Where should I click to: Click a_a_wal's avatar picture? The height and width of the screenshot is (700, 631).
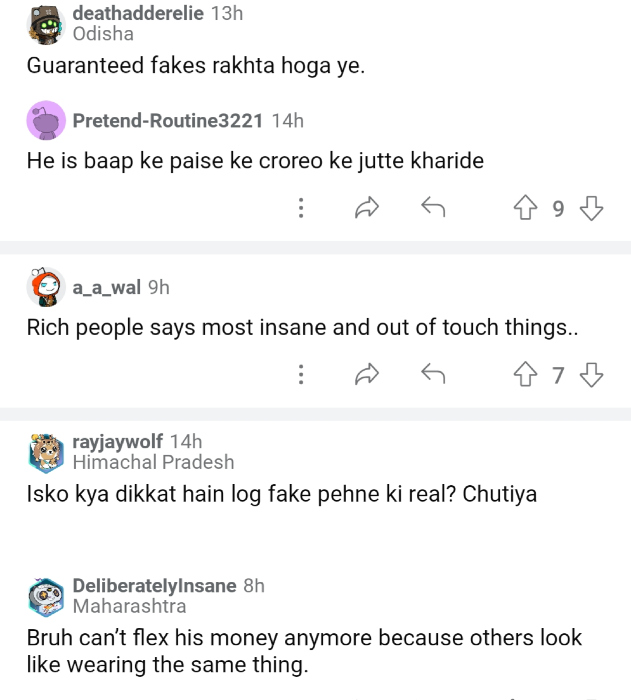tap(46, 288)
